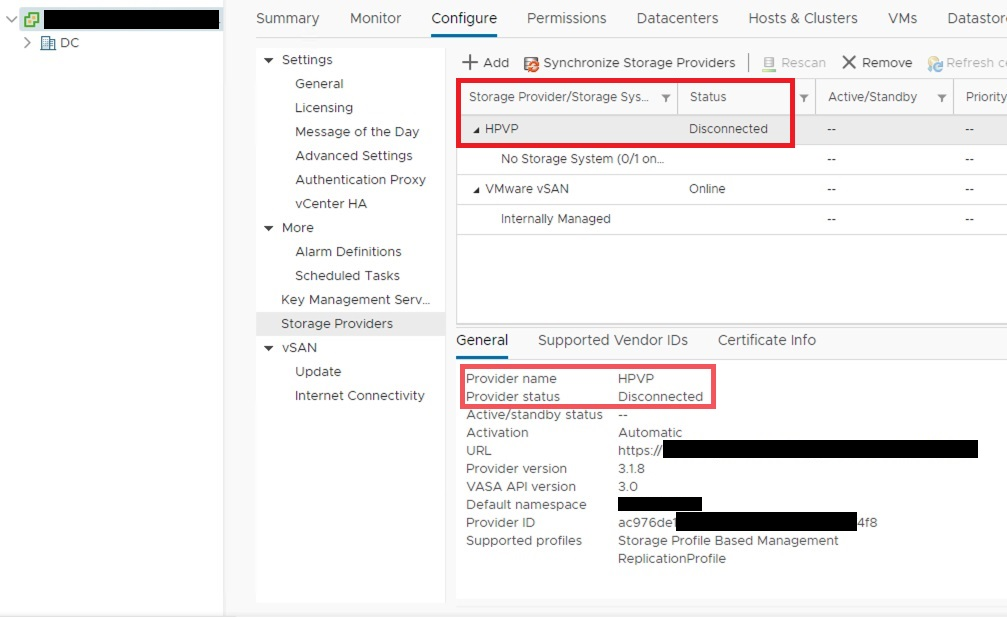The width and height of the screenshot is (1007, 617).
Task: Open filter on Storage Provider column
Action: pos(666,98)
